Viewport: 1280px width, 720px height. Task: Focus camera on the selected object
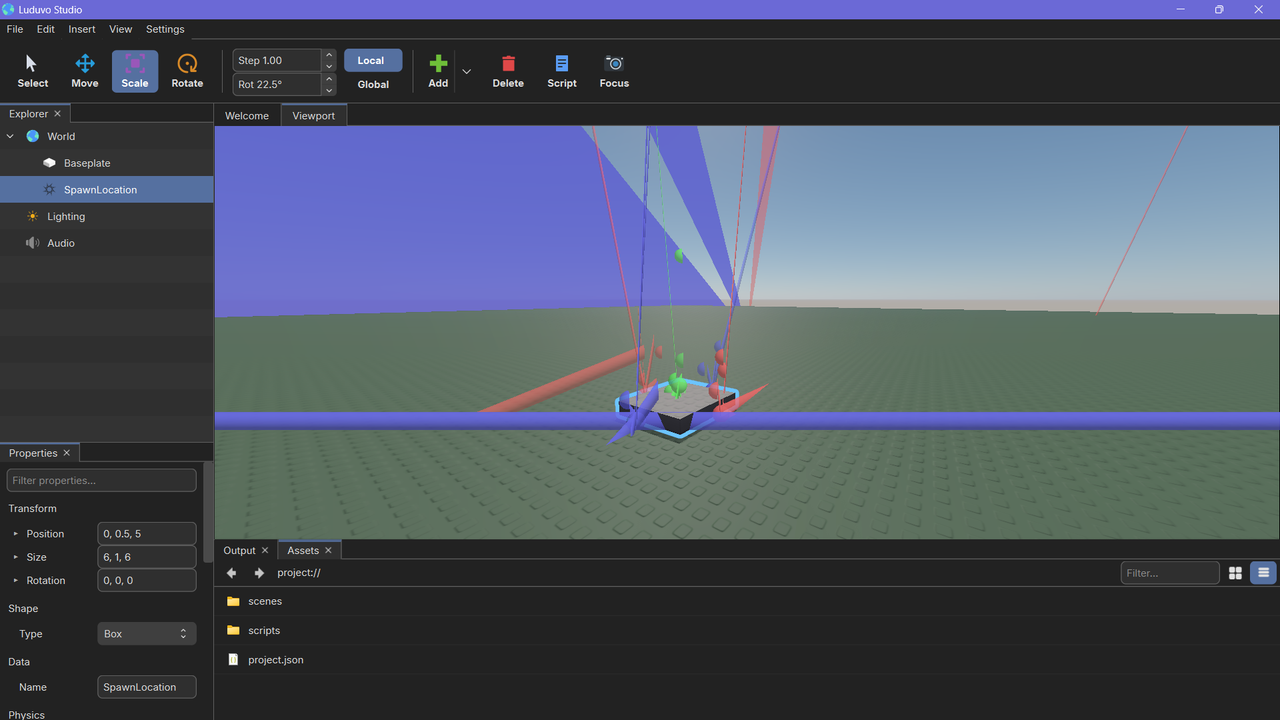point(614,72)
